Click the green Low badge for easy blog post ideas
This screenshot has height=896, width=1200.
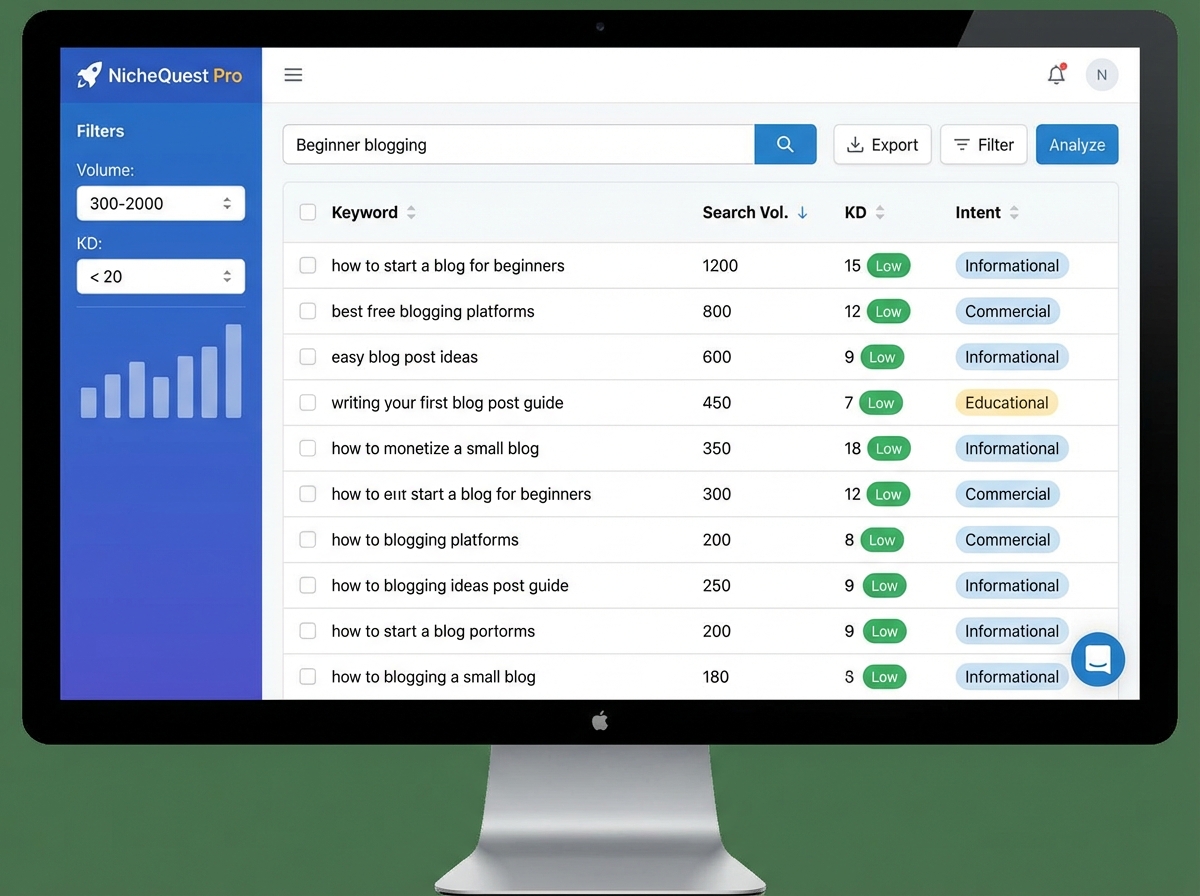coord(883,357)
